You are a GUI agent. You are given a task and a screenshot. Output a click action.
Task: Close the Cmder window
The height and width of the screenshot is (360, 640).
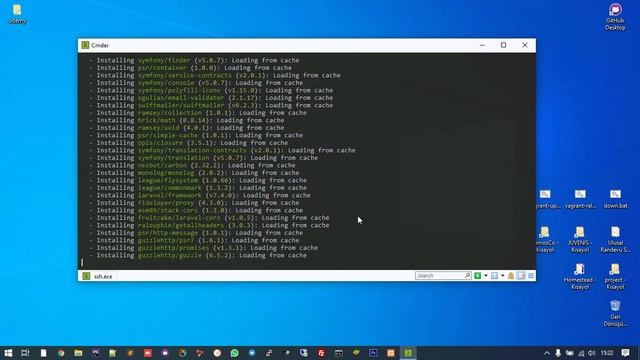coord(525,45)
